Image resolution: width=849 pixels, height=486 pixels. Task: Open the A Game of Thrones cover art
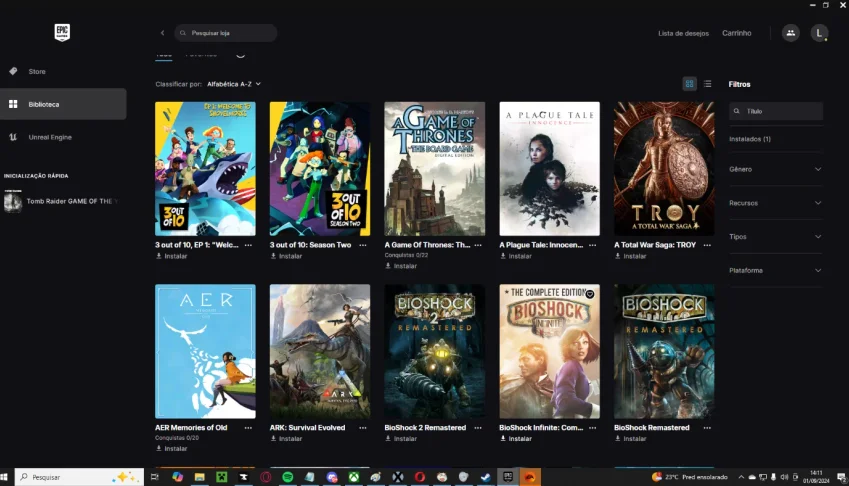(435, 169)
